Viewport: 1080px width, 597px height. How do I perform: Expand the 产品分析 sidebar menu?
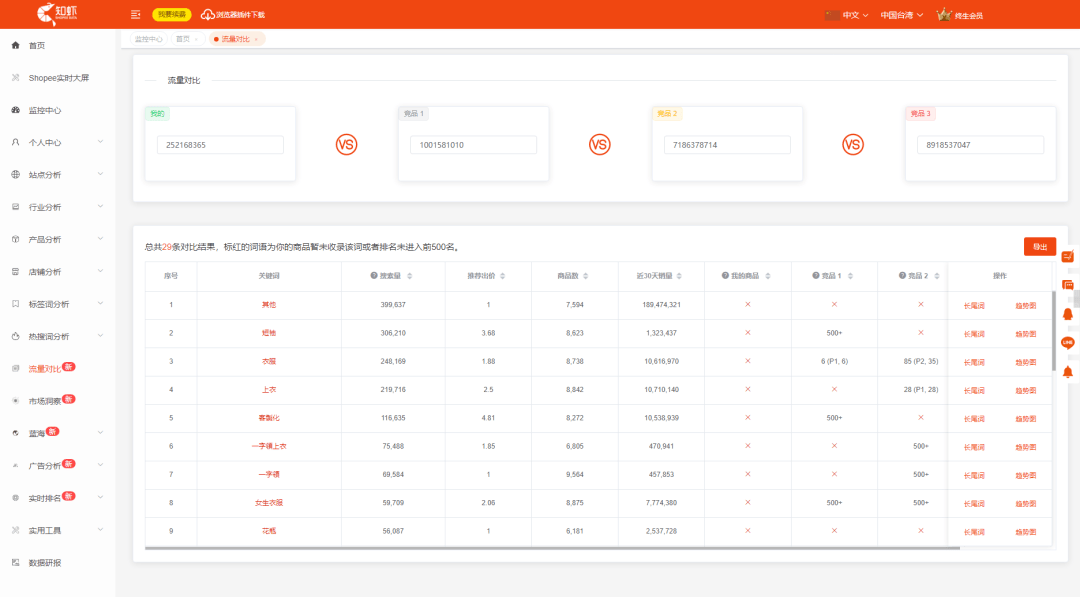pos(57,240)
